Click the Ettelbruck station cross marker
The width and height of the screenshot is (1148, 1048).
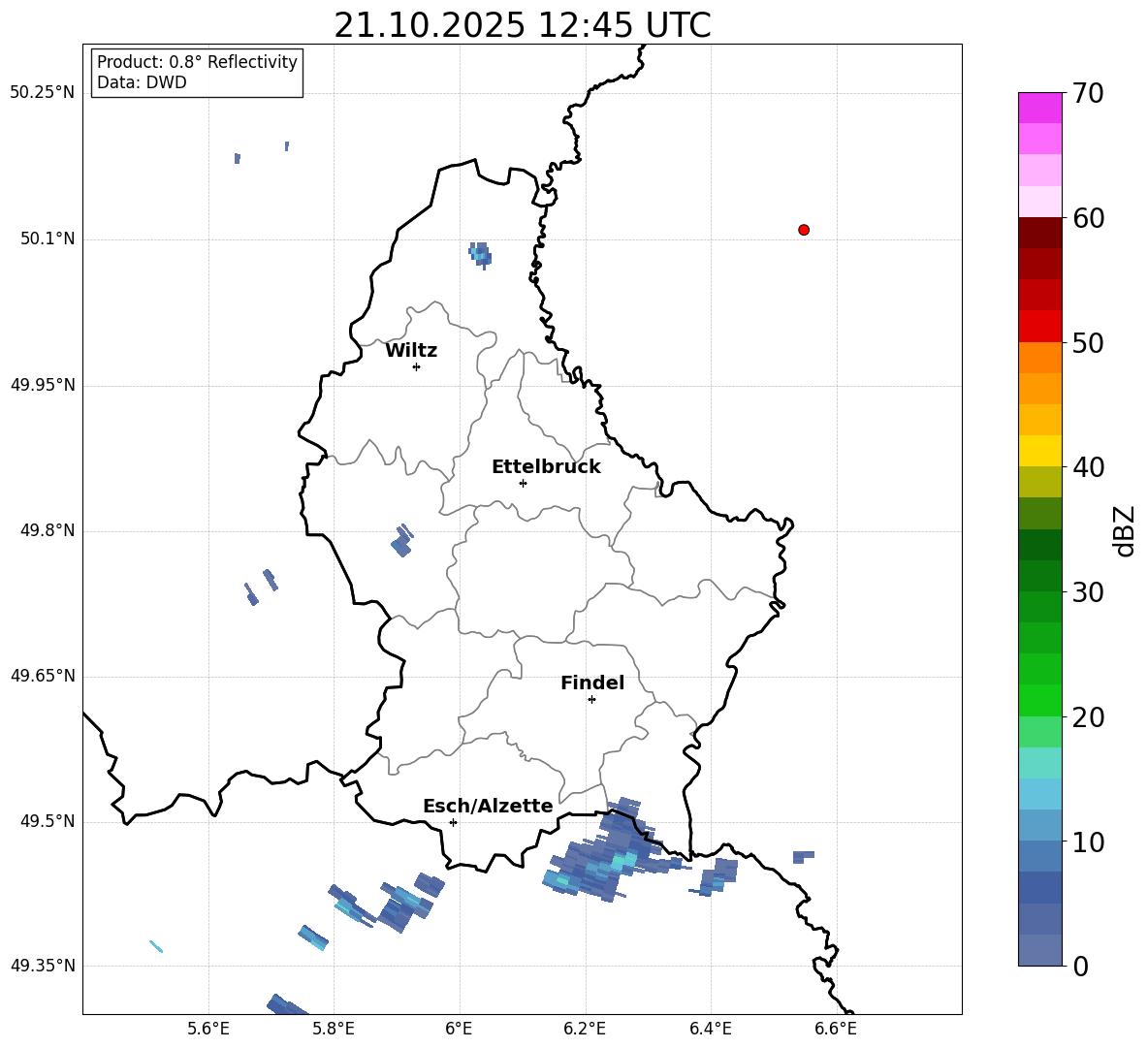(523, 483)
